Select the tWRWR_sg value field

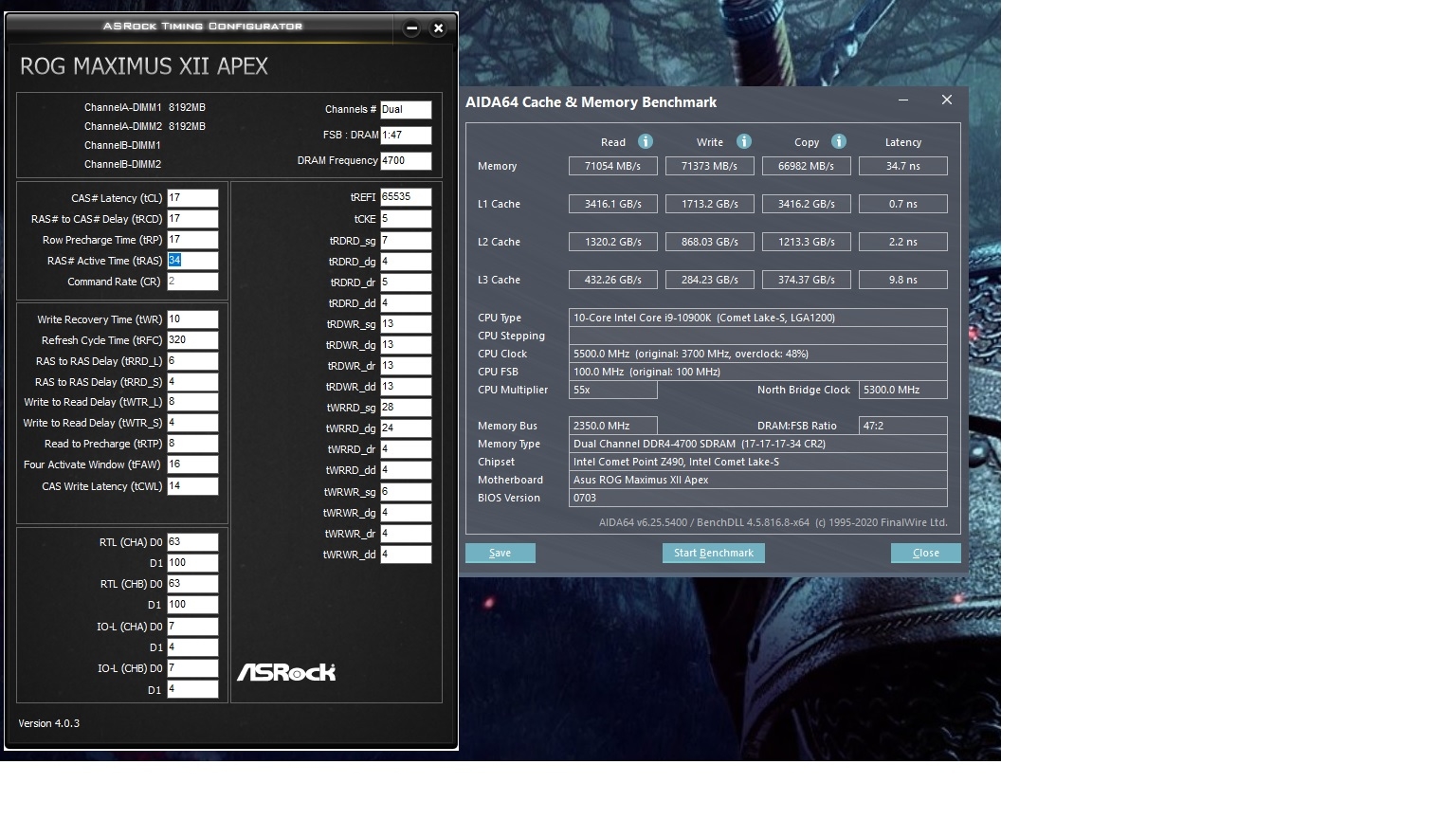pyautogui.click(x=406, y=492)
